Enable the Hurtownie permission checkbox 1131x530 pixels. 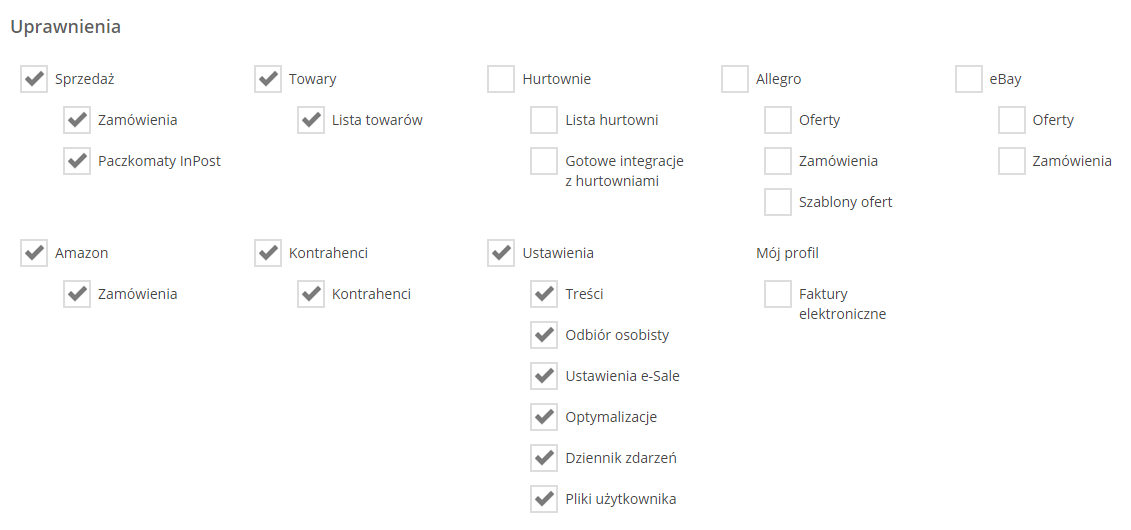coord(501,79)
